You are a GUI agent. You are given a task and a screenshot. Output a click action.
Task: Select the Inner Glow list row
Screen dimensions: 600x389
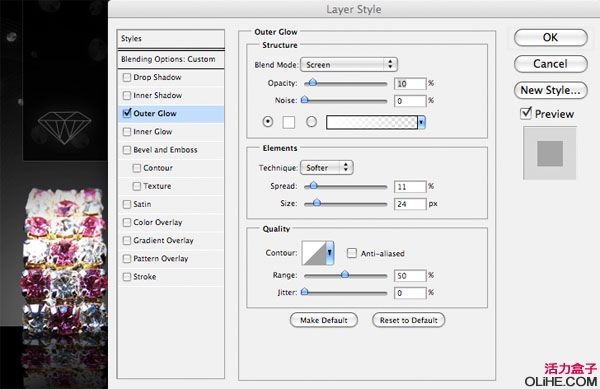click(171, 132)
